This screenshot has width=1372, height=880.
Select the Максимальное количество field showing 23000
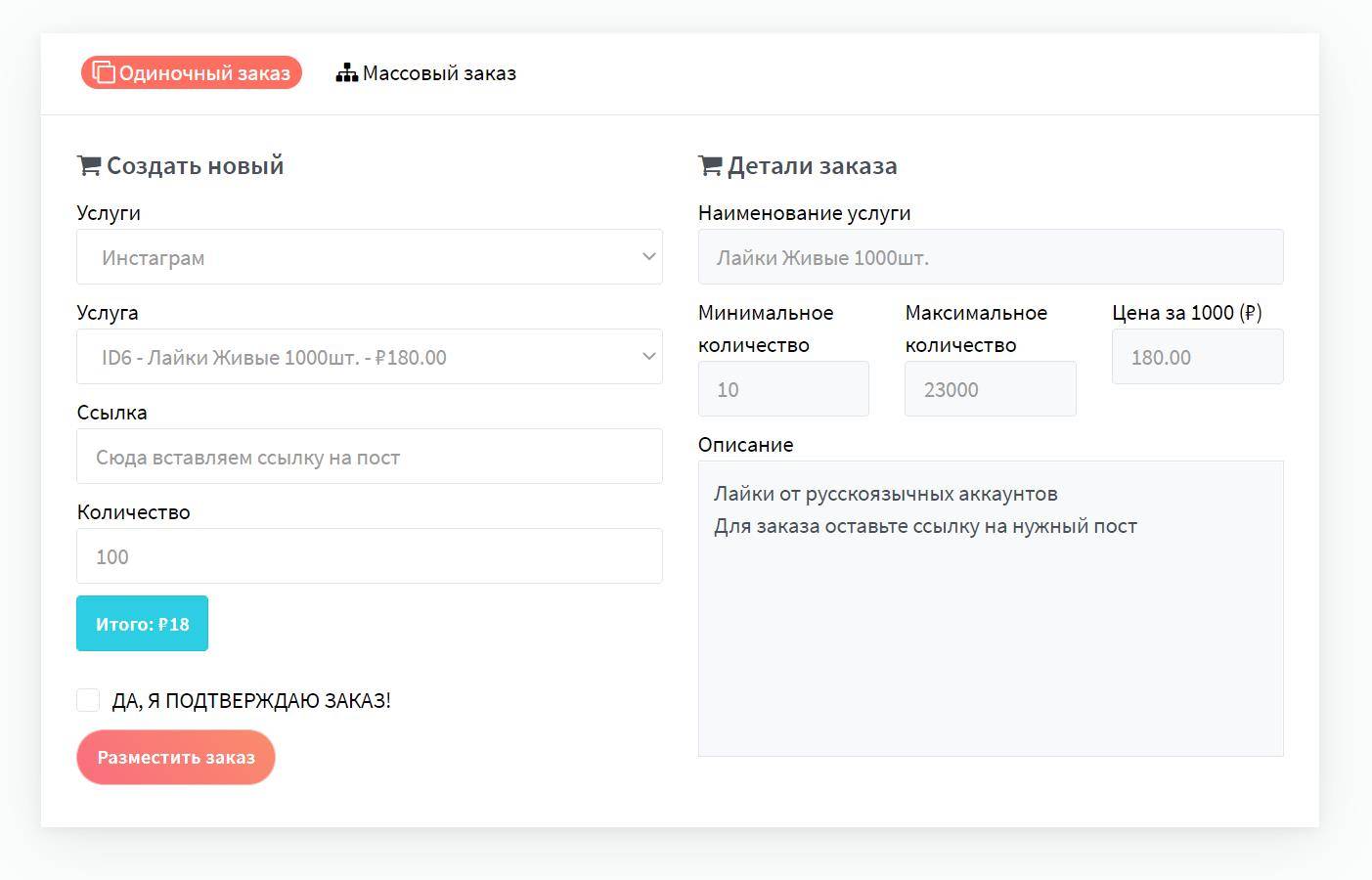click(x=990, y=389)
